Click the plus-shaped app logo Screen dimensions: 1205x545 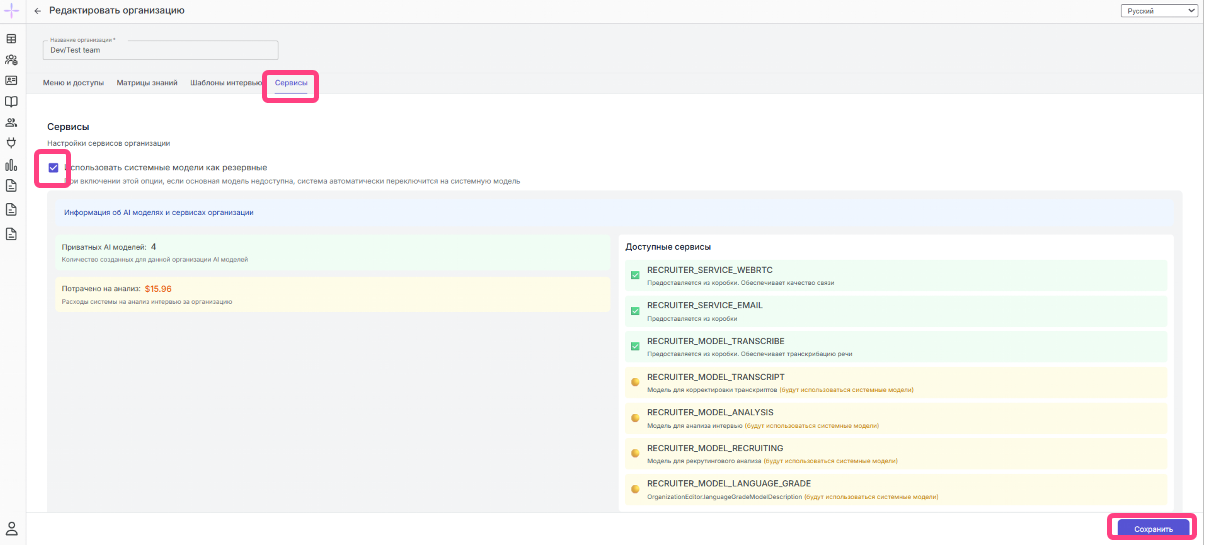tap(12, 10)
